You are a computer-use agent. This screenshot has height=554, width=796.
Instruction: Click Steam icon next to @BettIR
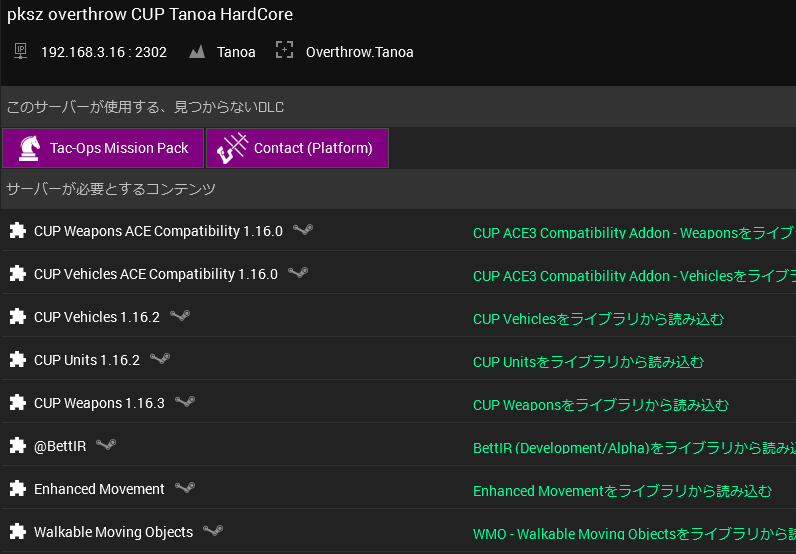click(x=106, y=445)
